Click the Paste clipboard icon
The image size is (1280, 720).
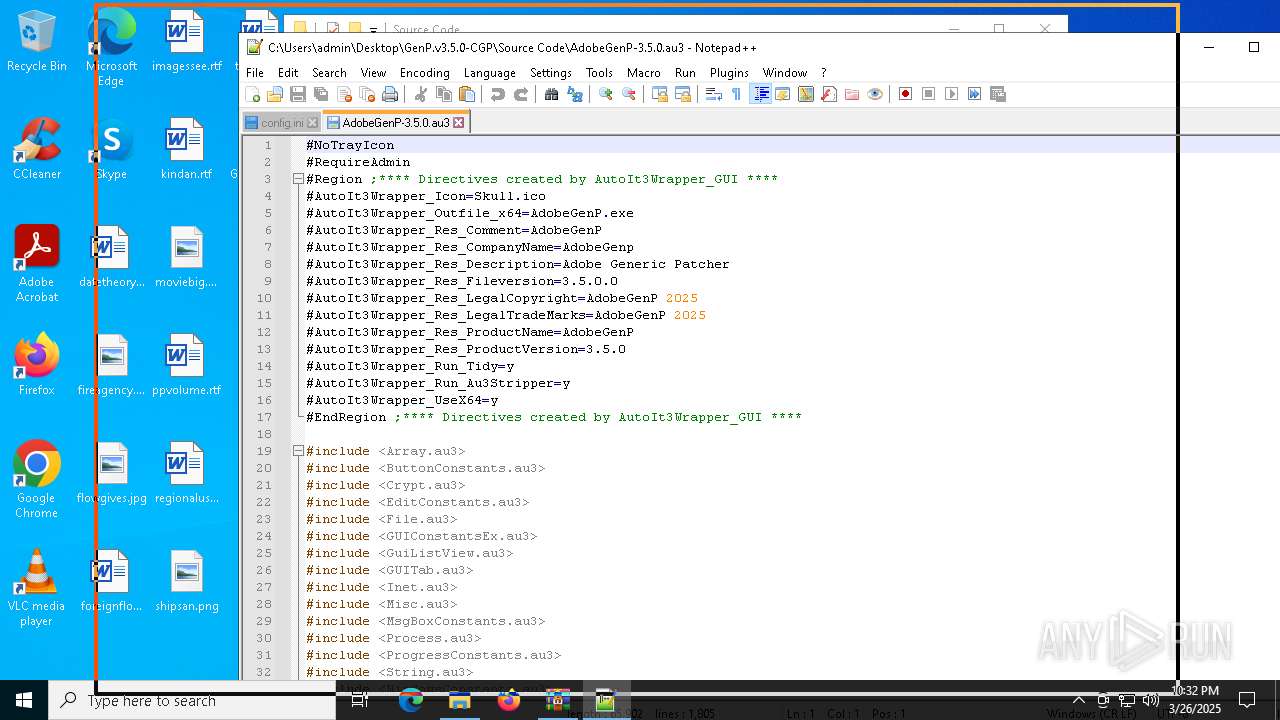pos(467,94)
